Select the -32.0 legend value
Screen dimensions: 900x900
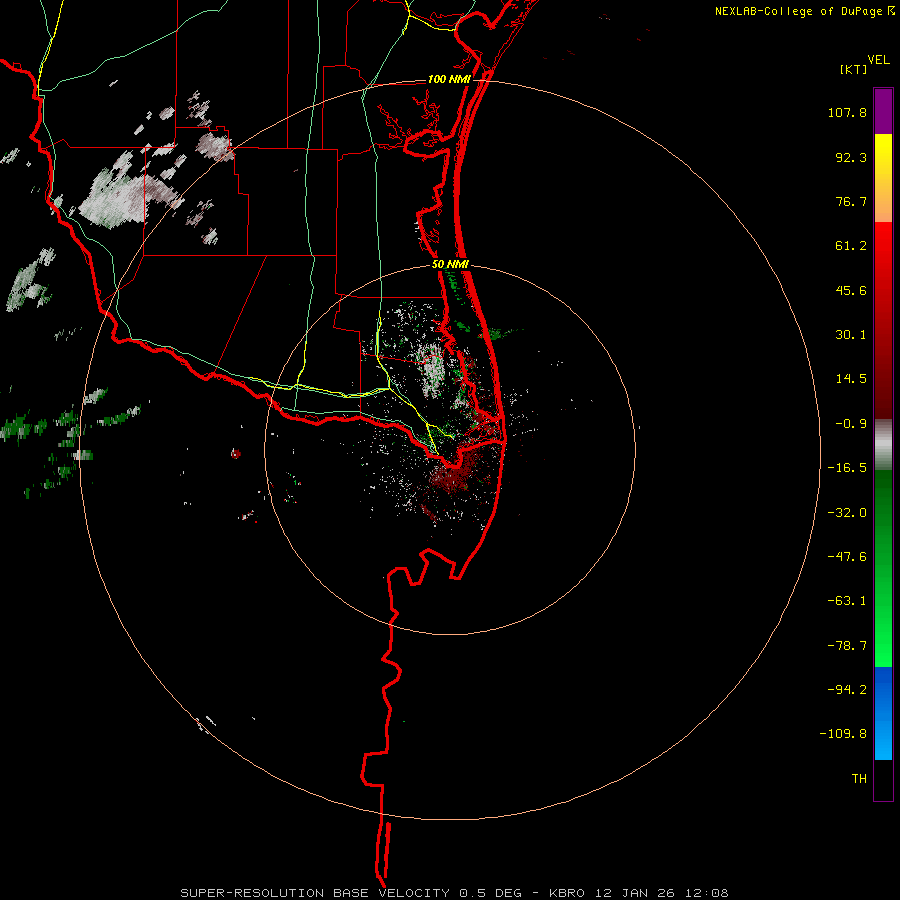tap(847, 513)
